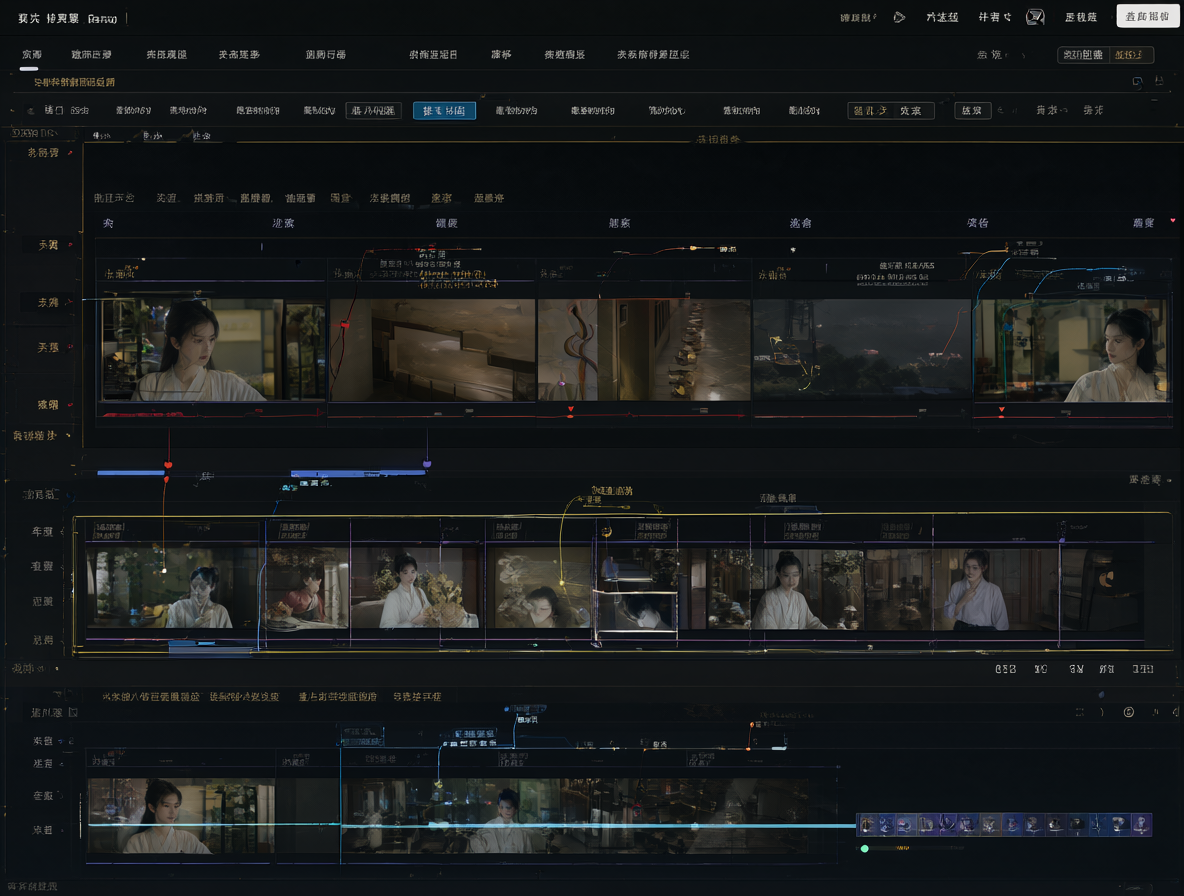This screenshot has width=1184, height=896.
Task: Click the purple icon strip on the bottom track
Action: tap(1004, 824)
